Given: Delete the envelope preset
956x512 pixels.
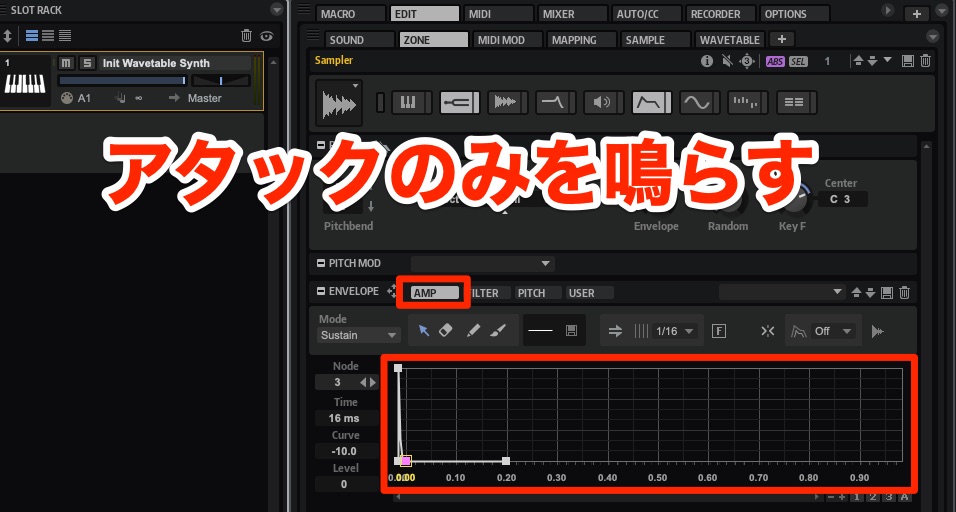Looking at the screenshot, I should click(x=905, y=293).
